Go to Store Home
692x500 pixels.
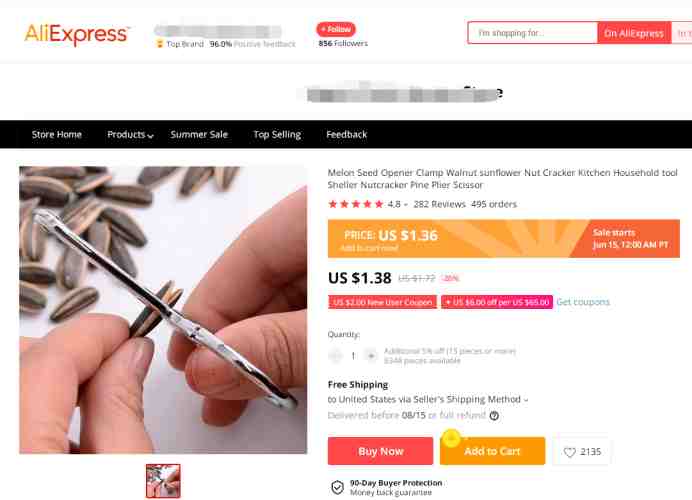point(56,135)
